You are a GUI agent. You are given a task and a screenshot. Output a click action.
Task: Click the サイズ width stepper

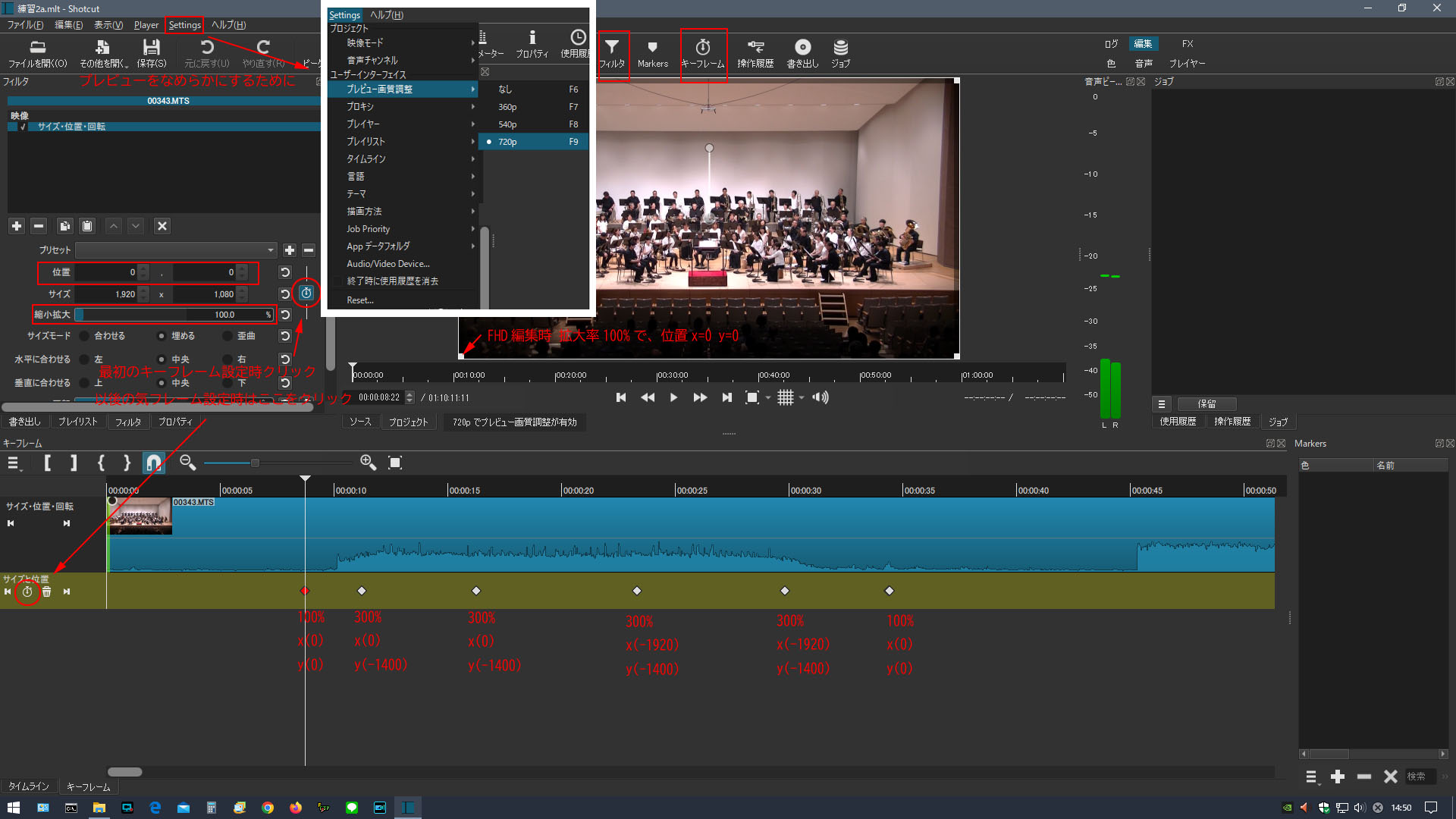[x=143, y=294]
